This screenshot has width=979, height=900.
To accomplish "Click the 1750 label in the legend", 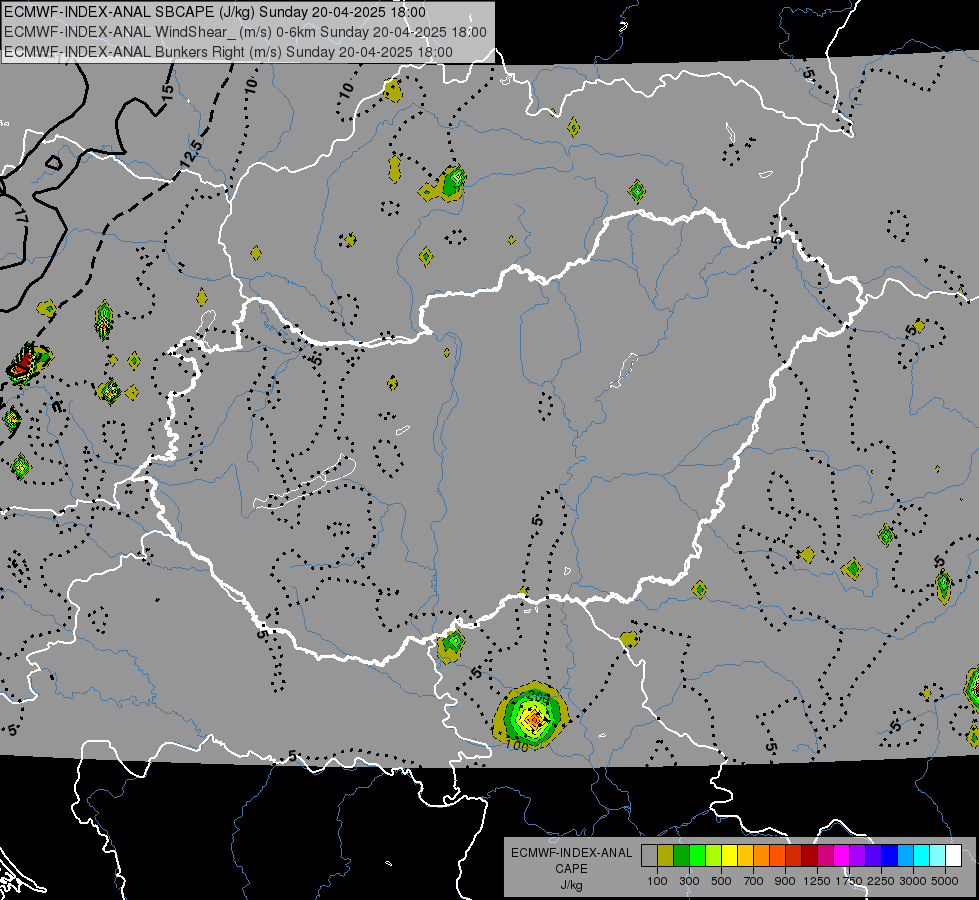I will pyautogui.click(x=849, y=881).
